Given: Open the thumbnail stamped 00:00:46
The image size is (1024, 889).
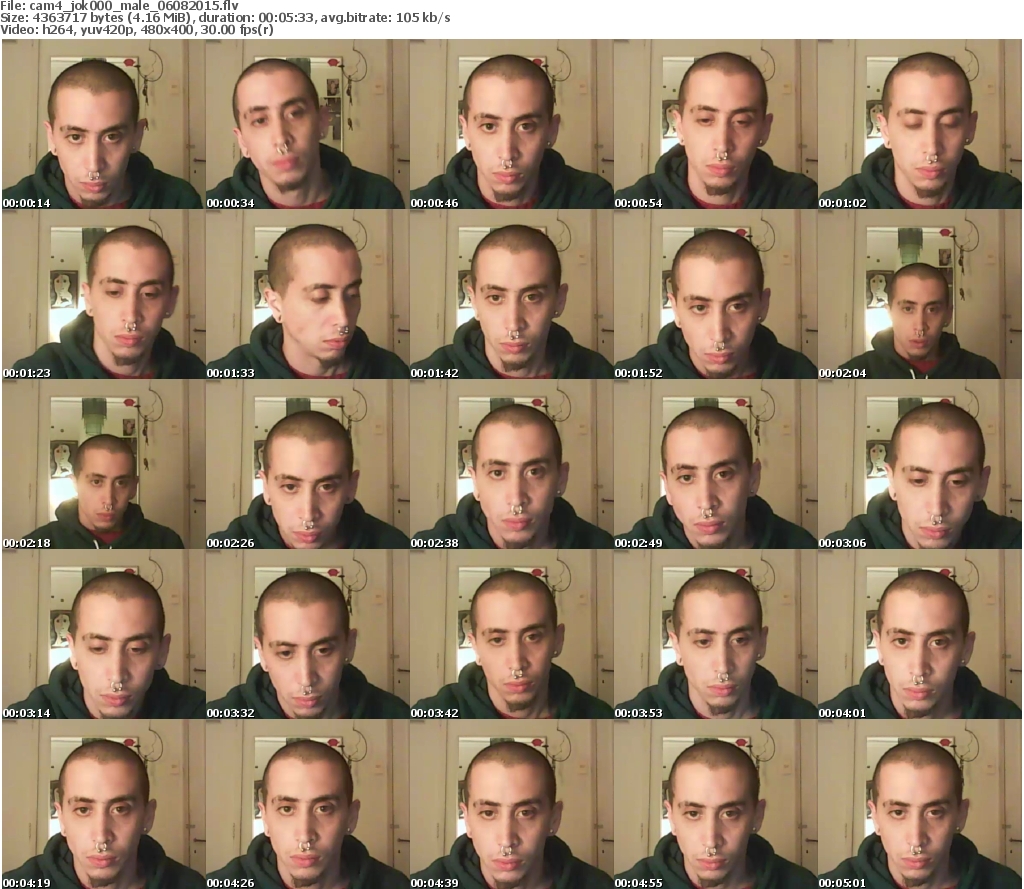Looking at the screenshot, I should [x=511, y=124].
